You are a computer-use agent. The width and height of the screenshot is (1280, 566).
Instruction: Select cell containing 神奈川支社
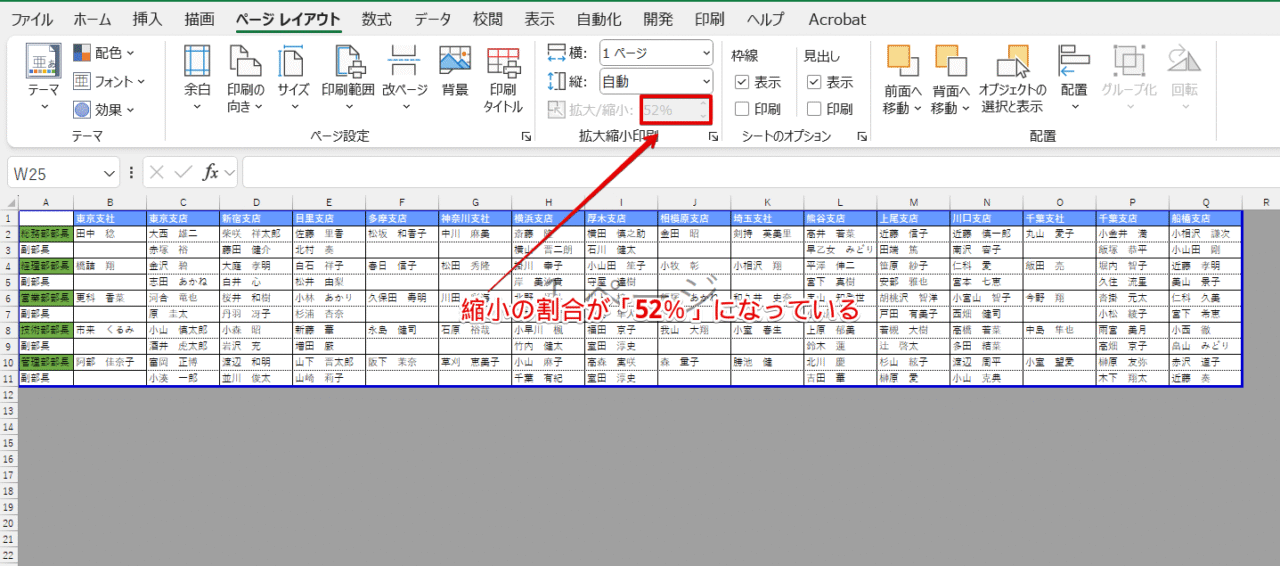coord(475,218)
